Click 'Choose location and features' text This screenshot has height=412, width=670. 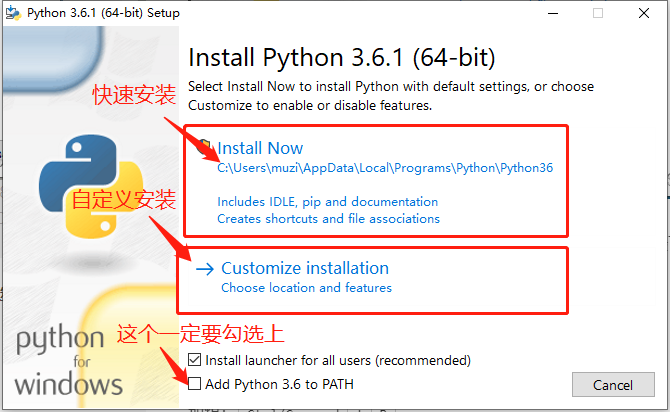click(306, 288)
